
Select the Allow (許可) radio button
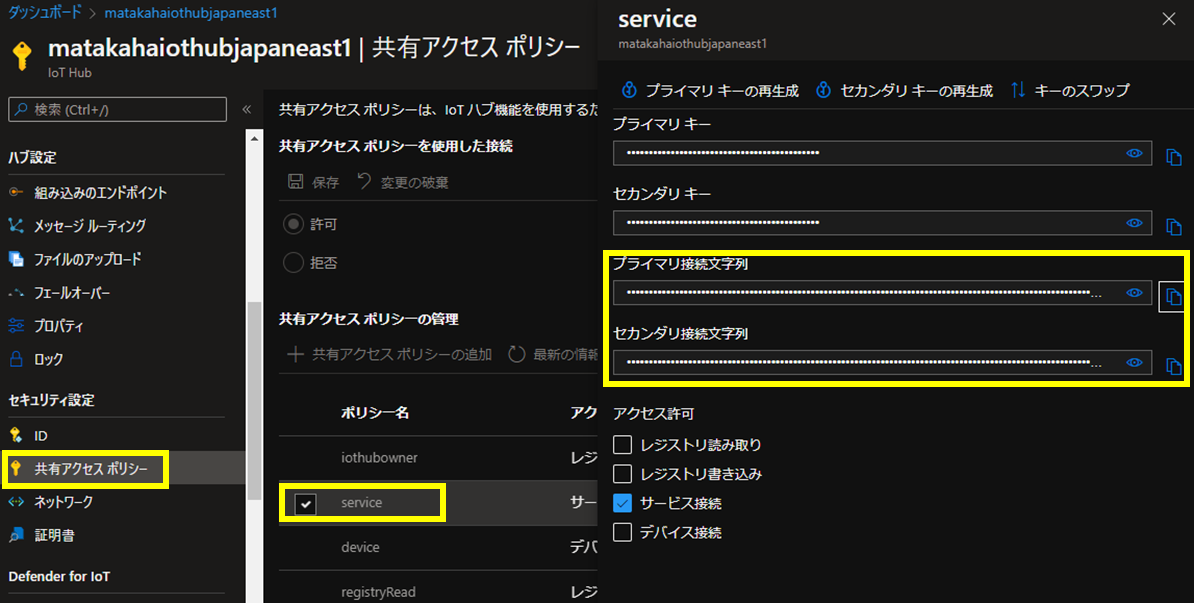click(x=293, y=225)
